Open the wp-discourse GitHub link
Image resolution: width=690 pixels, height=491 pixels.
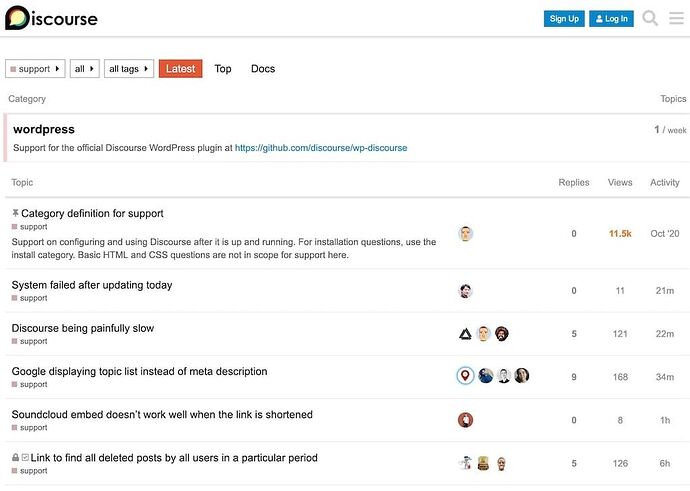321,148
